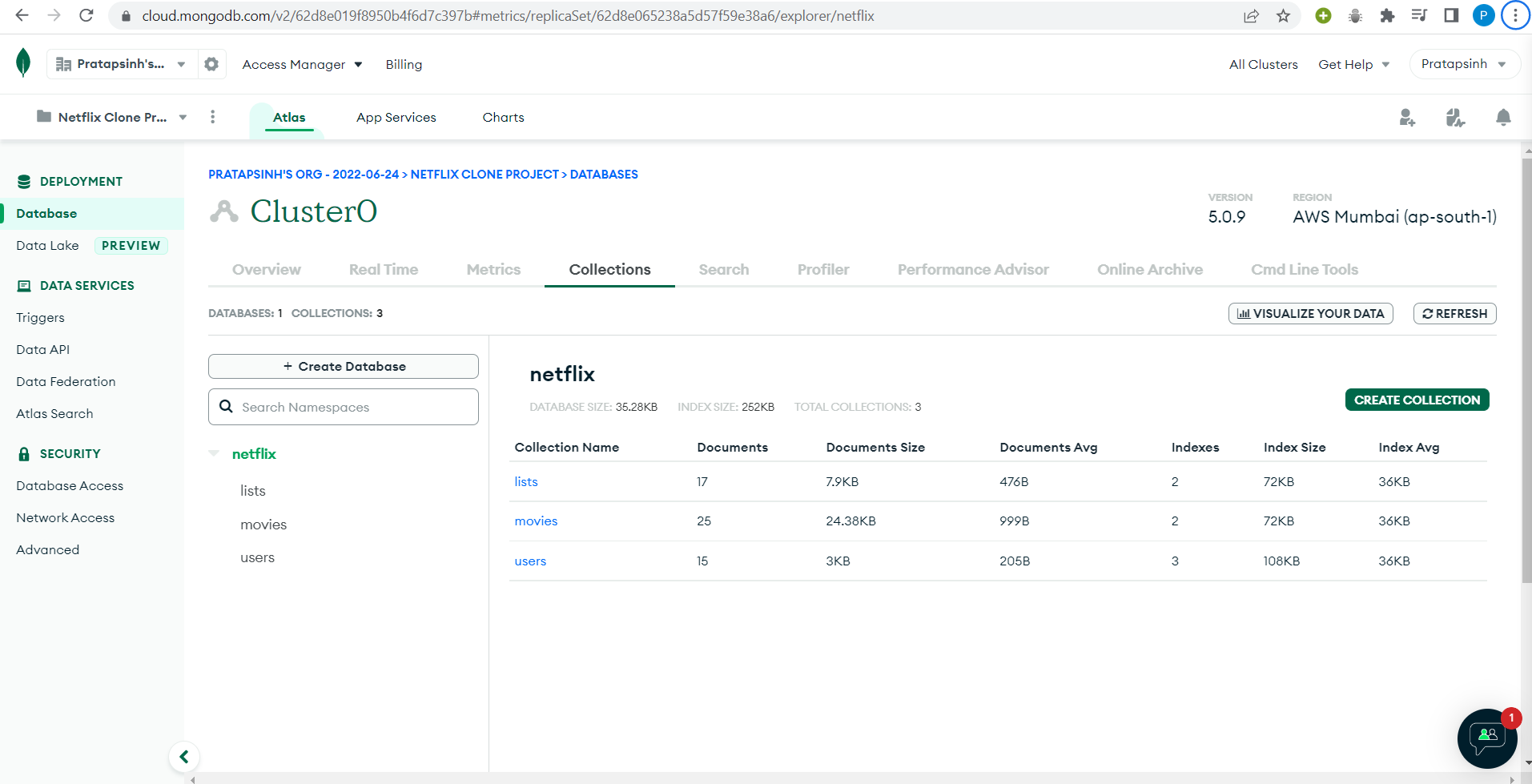
Task: Click the MongoDB leaf logo
Action: [x=23, y=62]
